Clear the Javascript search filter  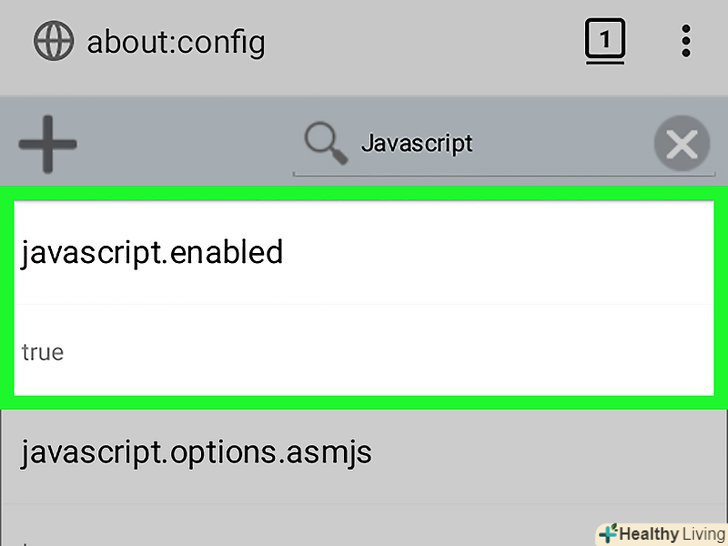(682, 145)
